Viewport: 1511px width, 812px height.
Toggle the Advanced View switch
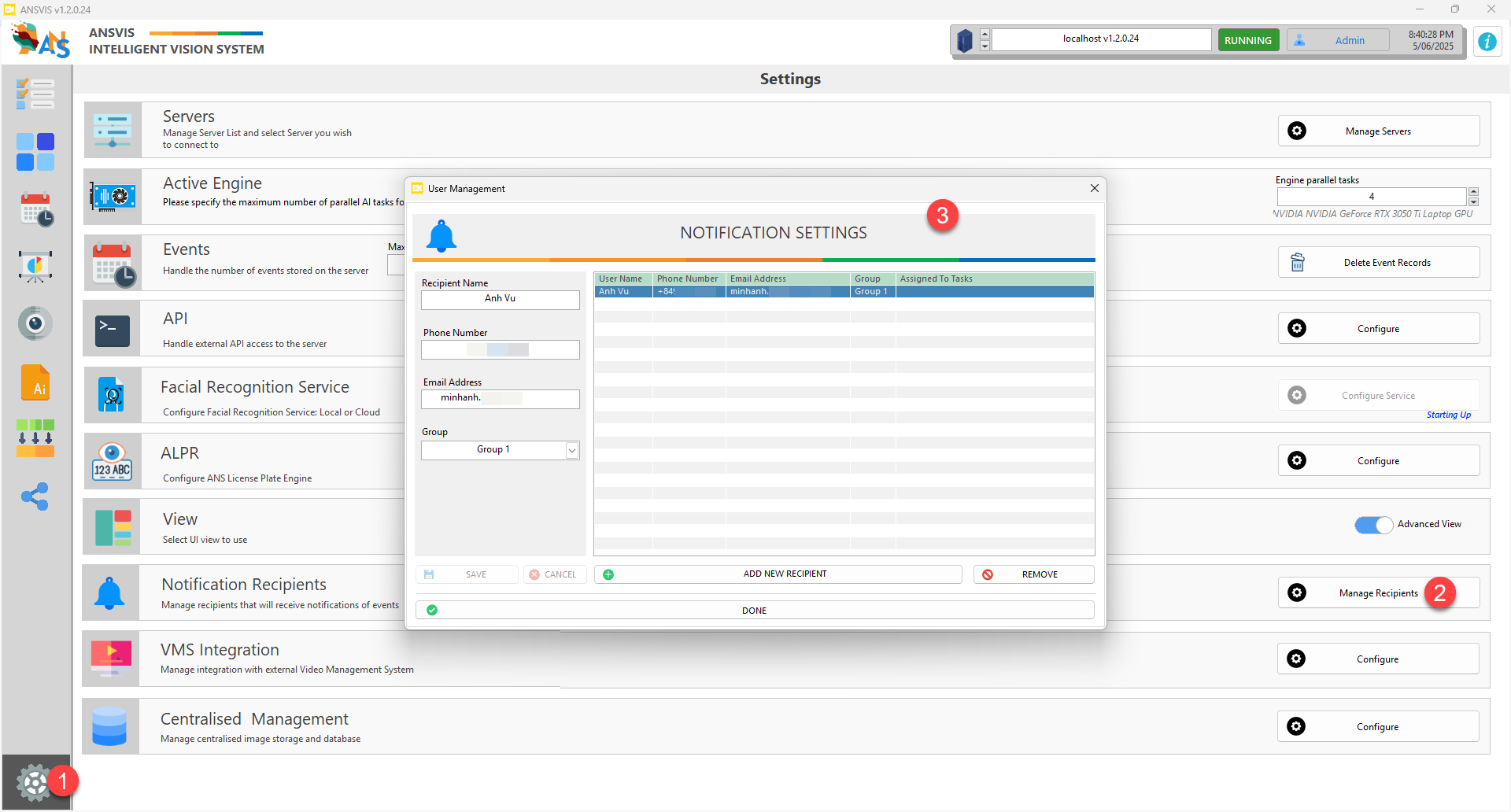coord(1373,525)
